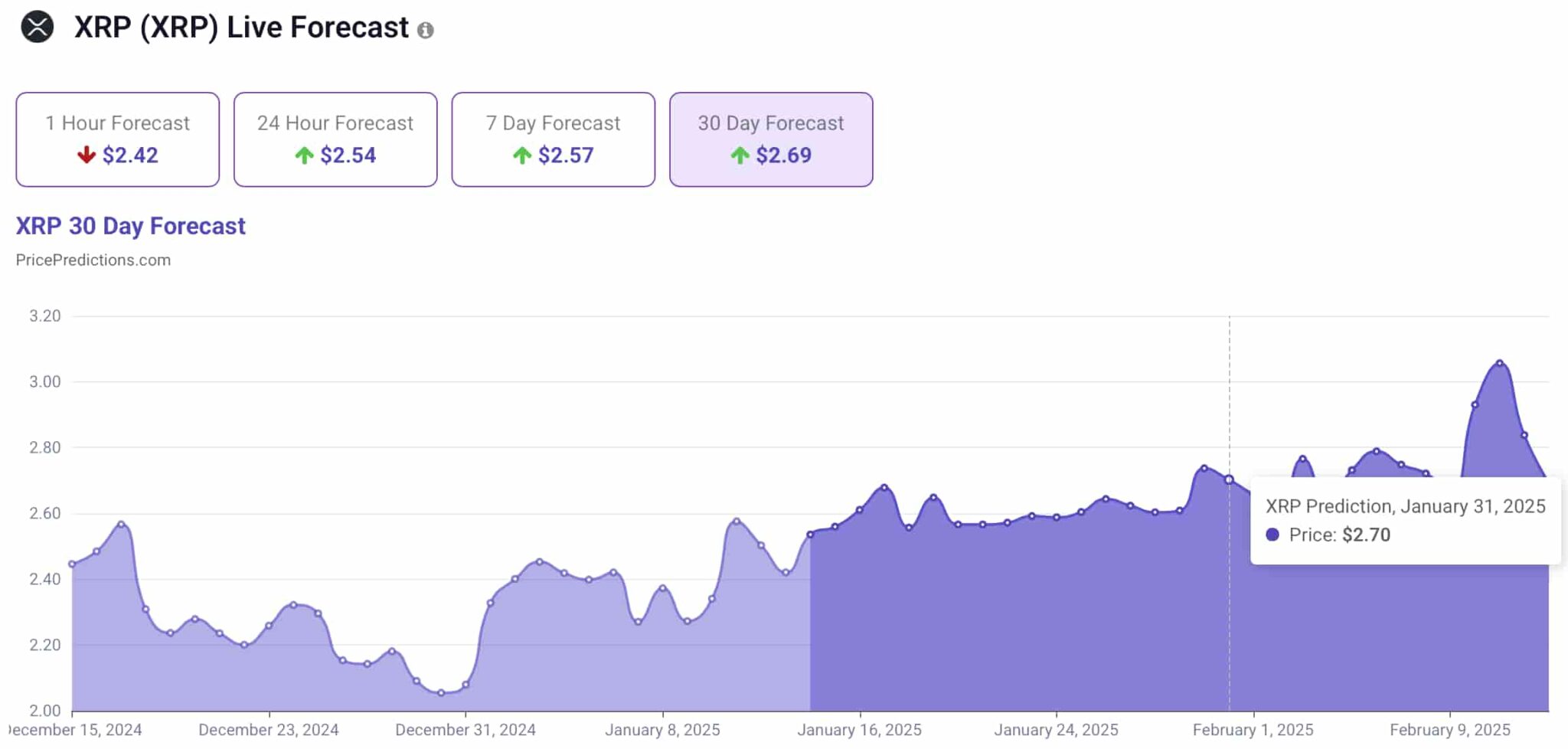Image resolution: width=1568 pixels, height=749 pixels.
Task: Click the February 9, 2025 axis label
Action: (1450, 730)
